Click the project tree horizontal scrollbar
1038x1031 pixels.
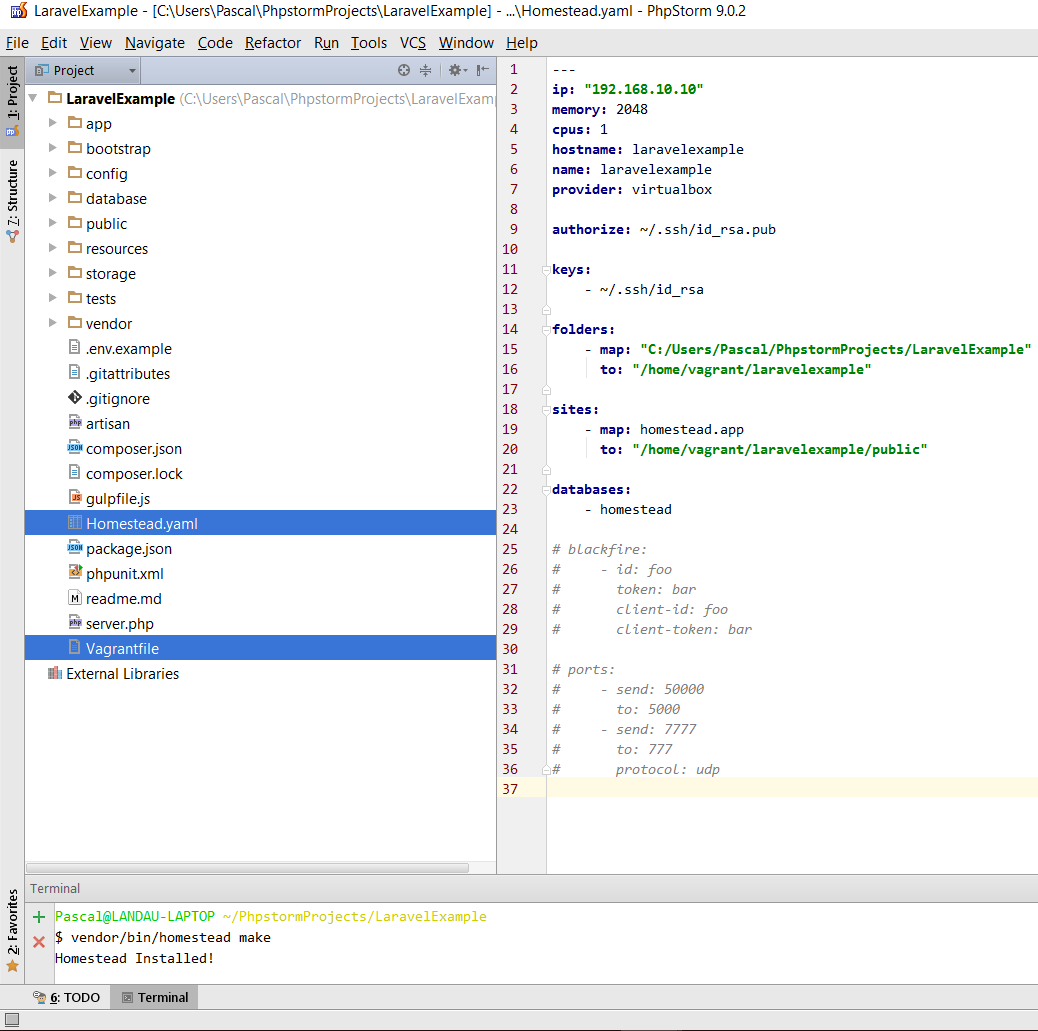[x=247, y=867]
